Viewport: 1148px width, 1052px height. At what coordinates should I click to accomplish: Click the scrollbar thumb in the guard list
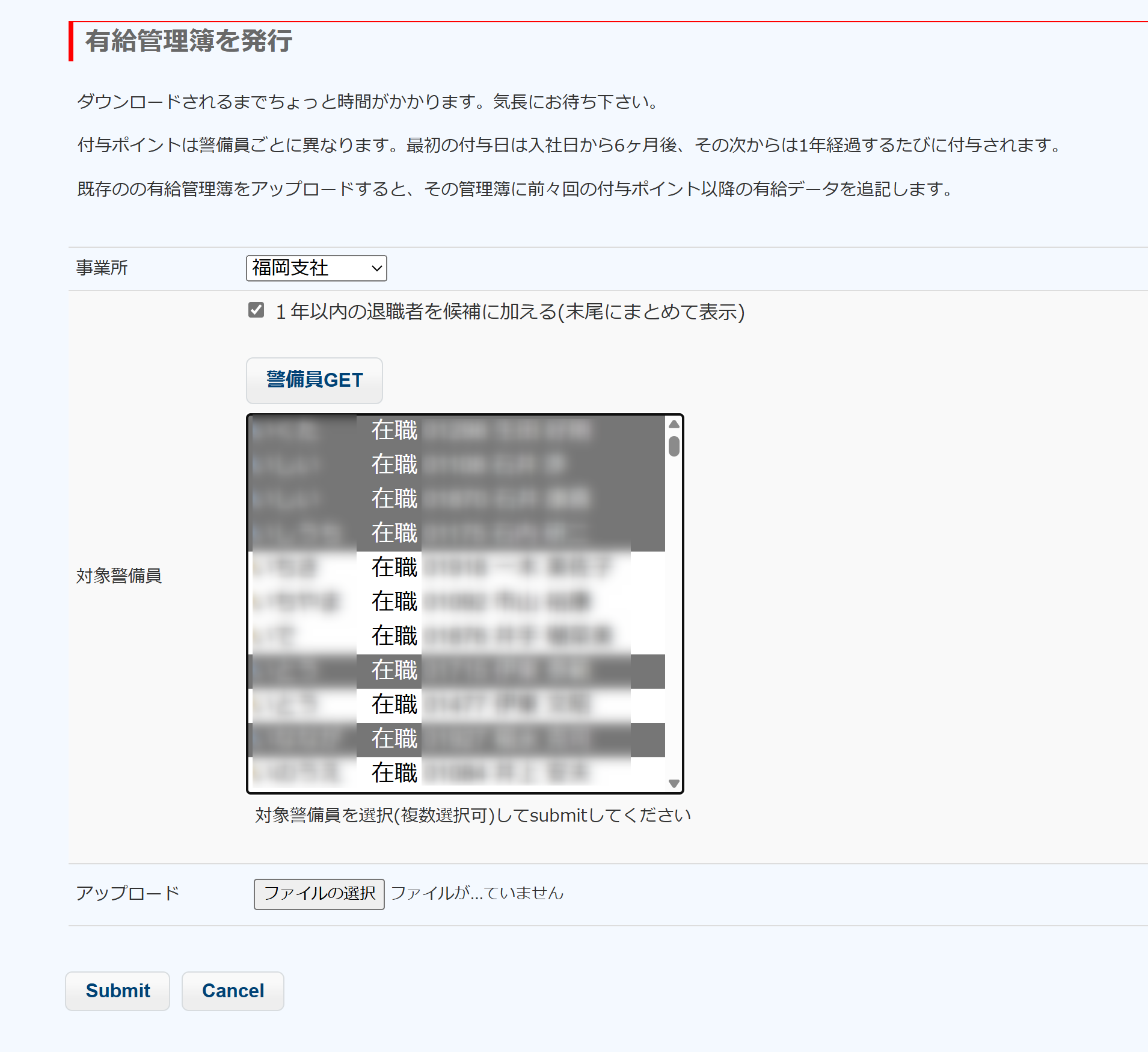pyautogui.click(x=674, y=446)
